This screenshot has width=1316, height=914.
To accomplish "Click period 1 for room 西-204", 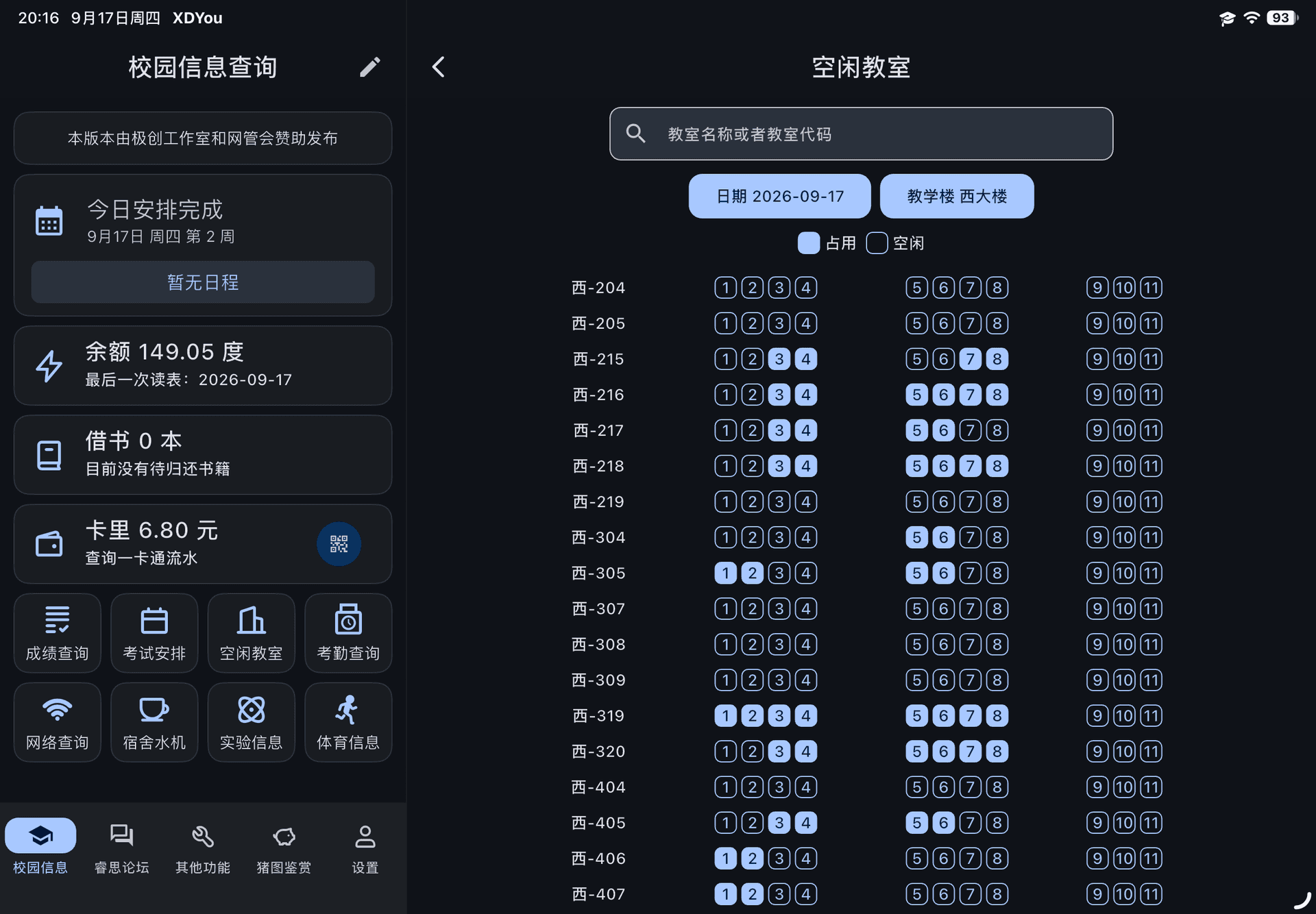I will [726, 288].
